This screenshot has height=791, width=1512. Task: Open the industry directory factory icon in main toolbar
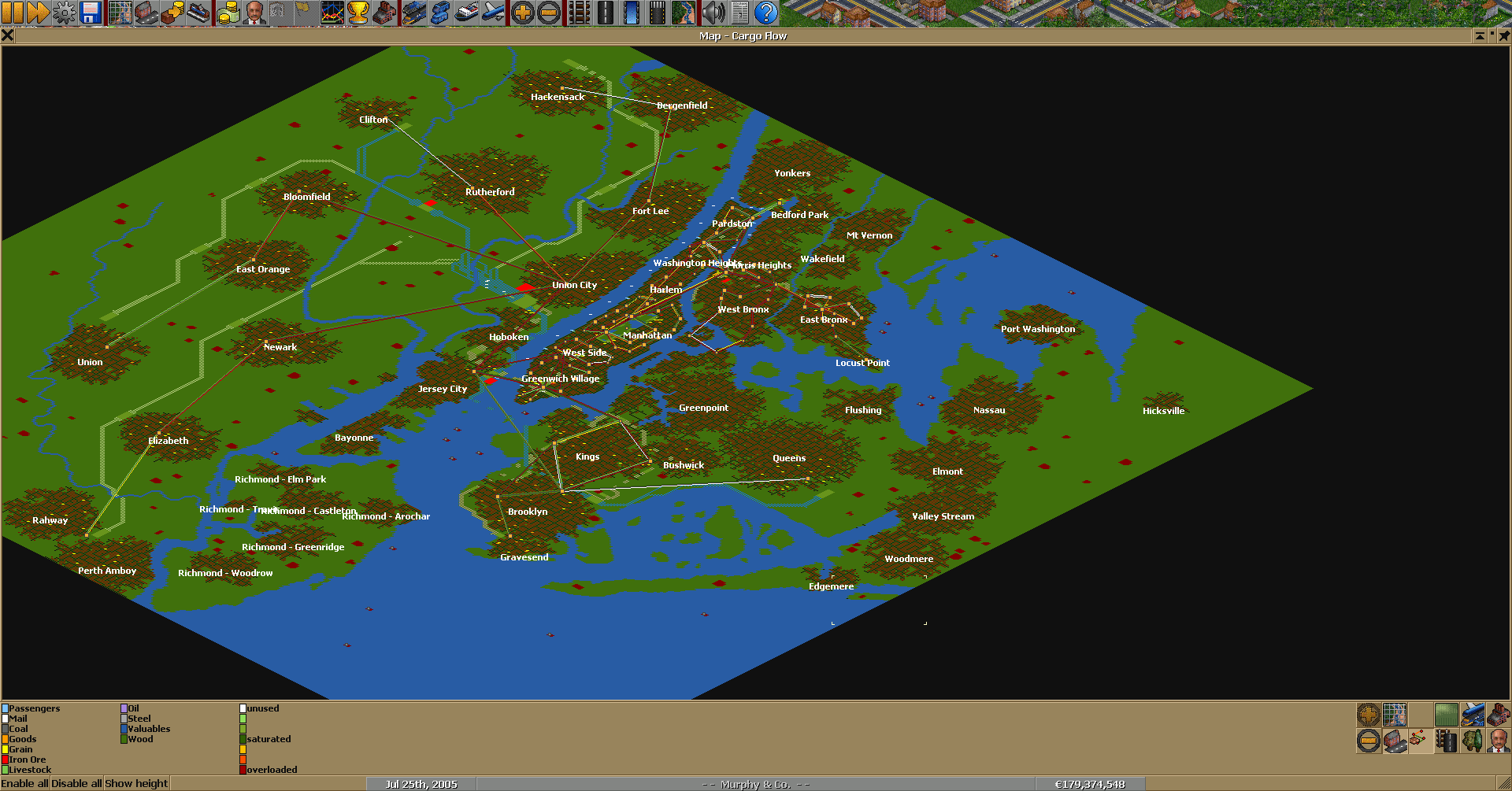click(x=384, y=13)
